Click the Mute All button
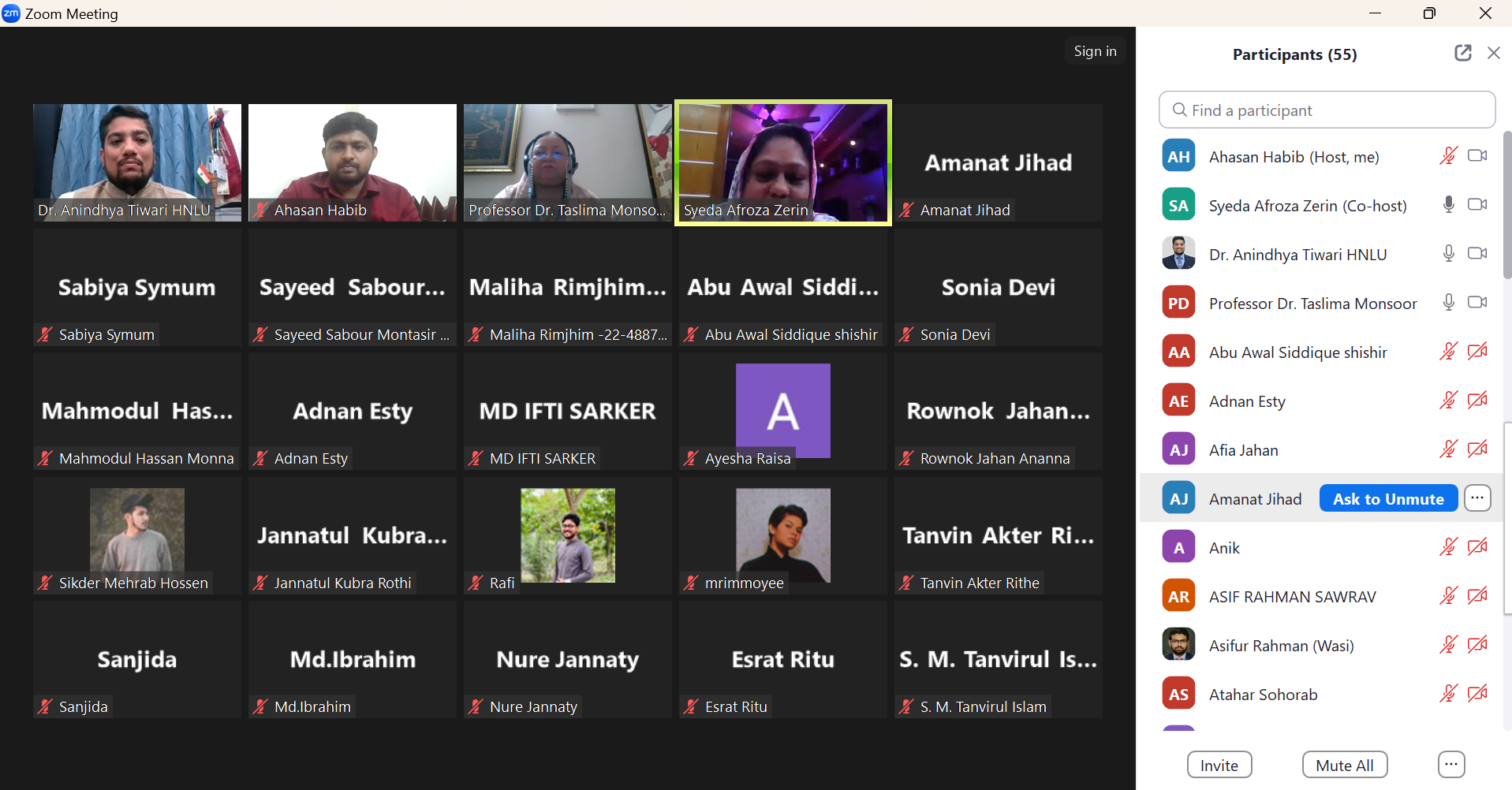The image size is (1512, 790). pos(1344,765)
